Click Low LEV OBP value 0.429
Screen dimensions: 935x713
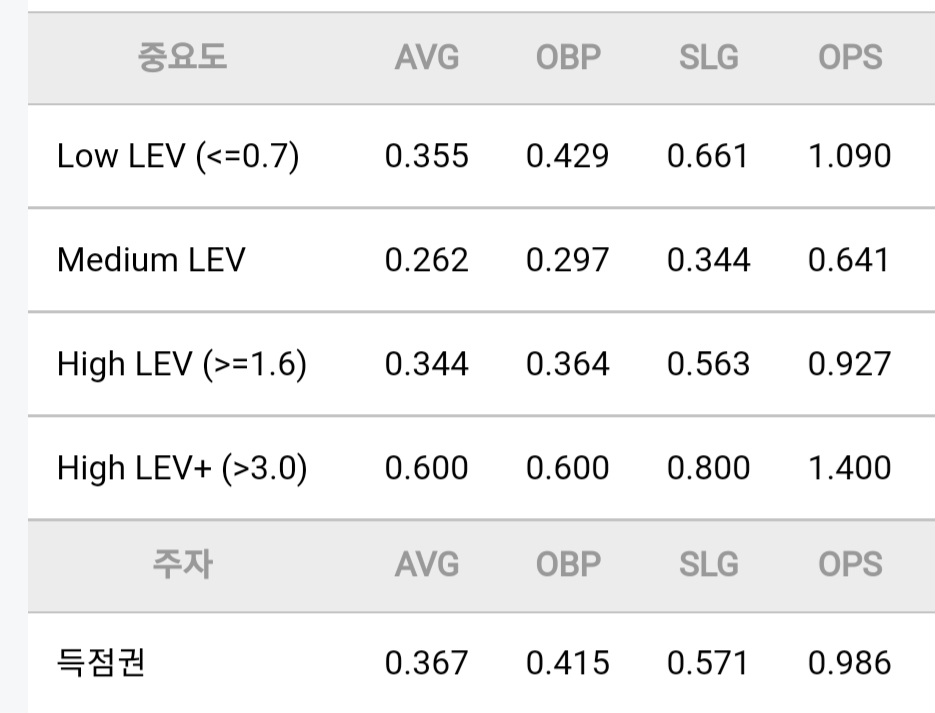pyautogui.click(x=568, y=156)
